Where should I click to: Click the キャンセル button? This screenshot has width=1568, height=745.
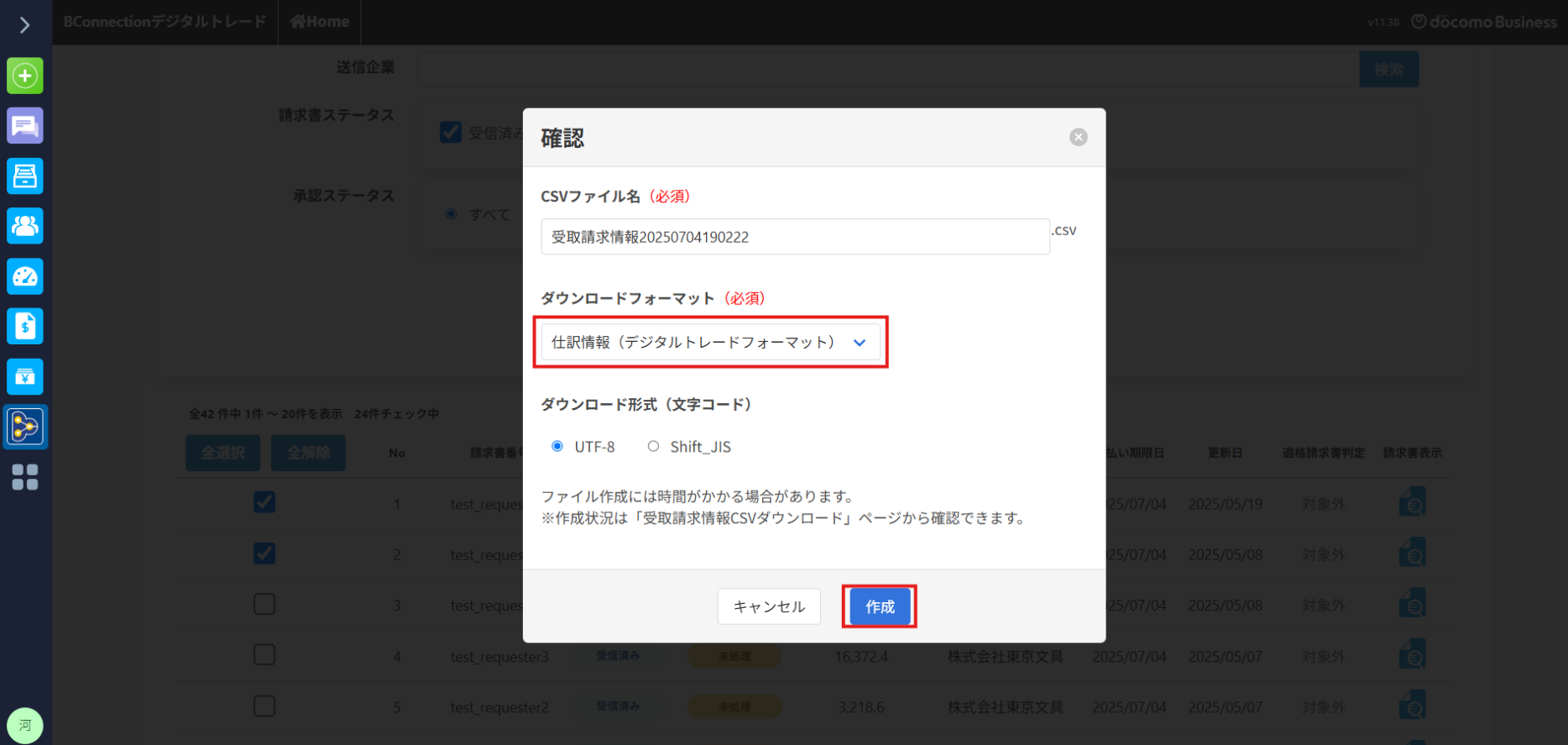769,606
